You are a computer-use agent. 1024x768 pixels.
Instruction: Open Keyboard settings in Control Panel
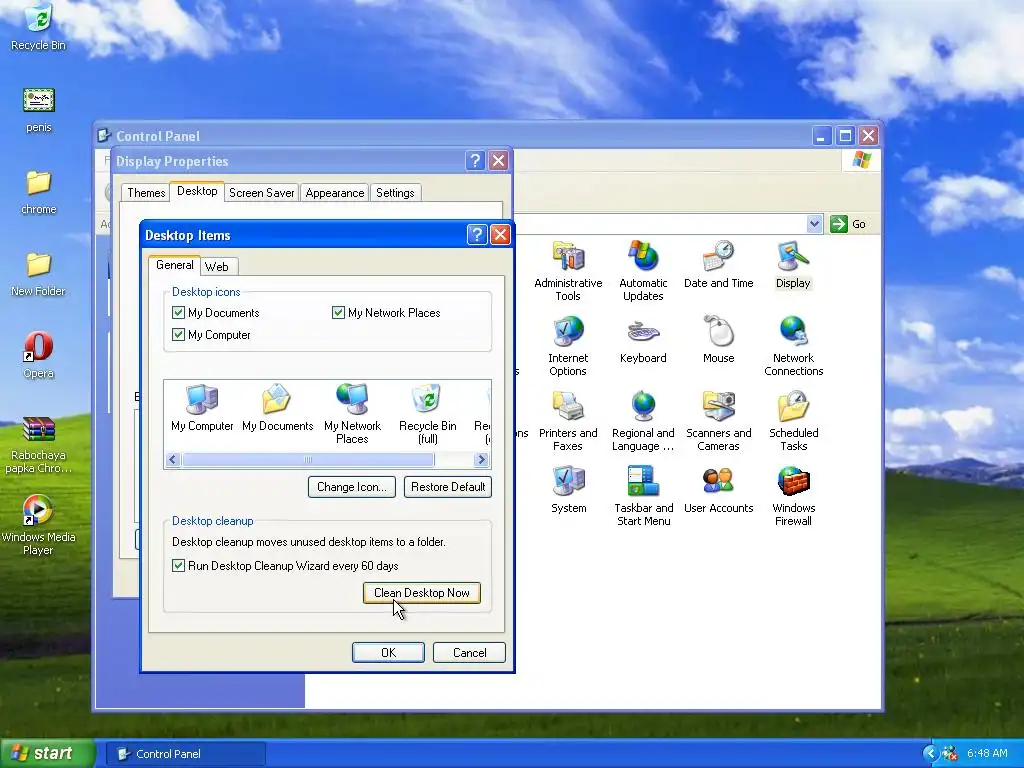[643, 340]
